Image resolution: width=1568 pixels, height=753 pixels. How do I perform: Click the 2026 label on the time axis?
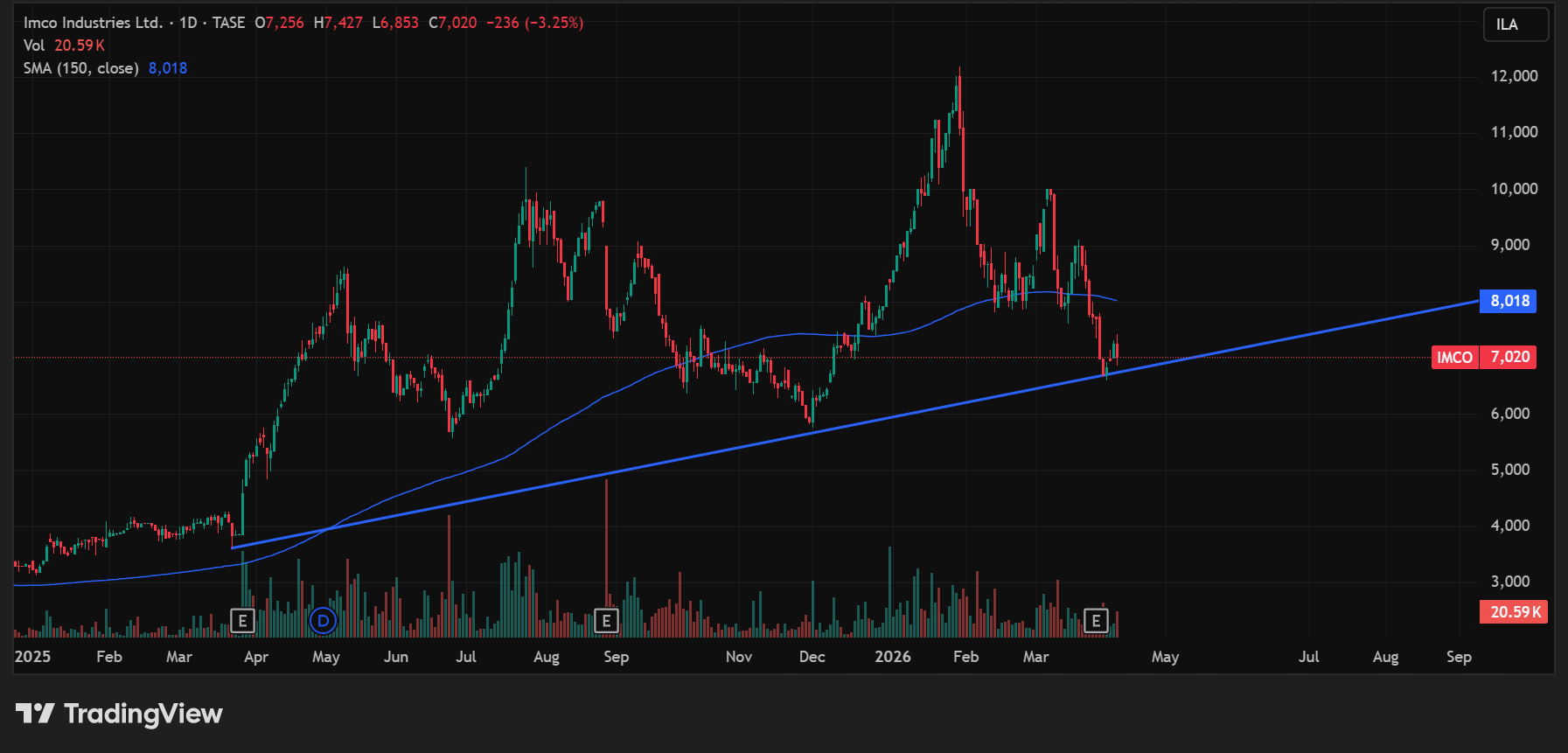[893, 657]
